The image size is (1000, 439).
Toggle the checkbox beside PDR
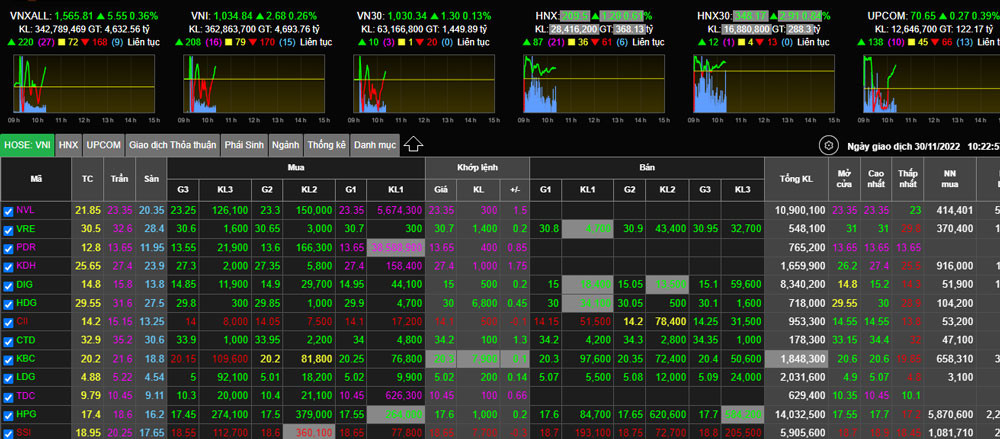point(9,247)
